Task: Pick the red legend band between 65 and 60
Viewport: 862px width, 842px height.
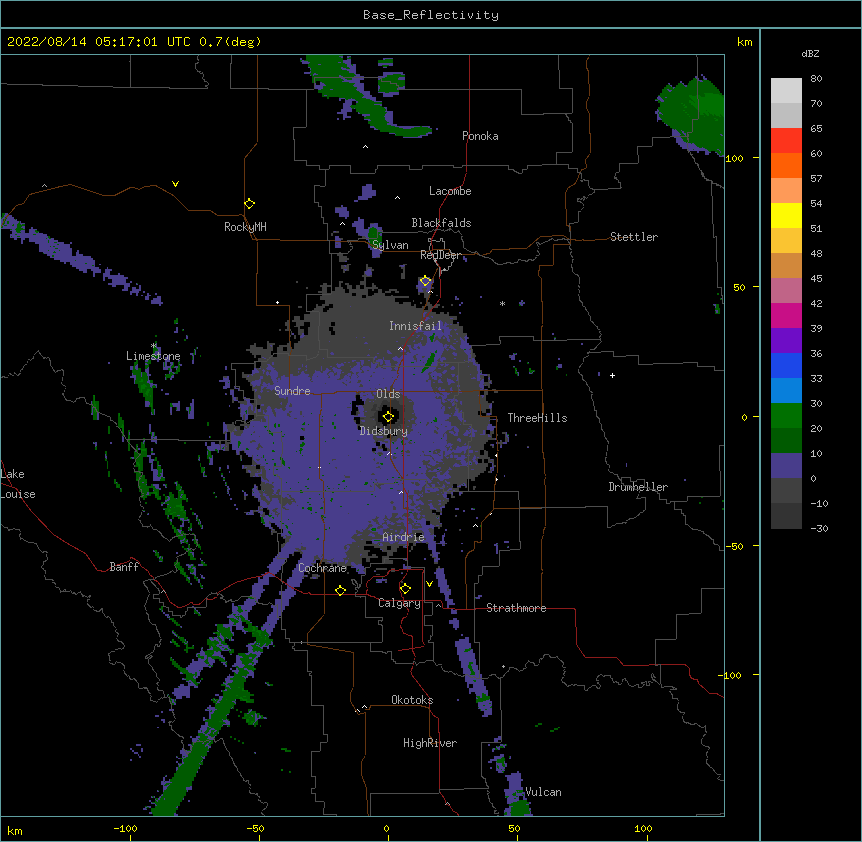Action: pos(786,141)
